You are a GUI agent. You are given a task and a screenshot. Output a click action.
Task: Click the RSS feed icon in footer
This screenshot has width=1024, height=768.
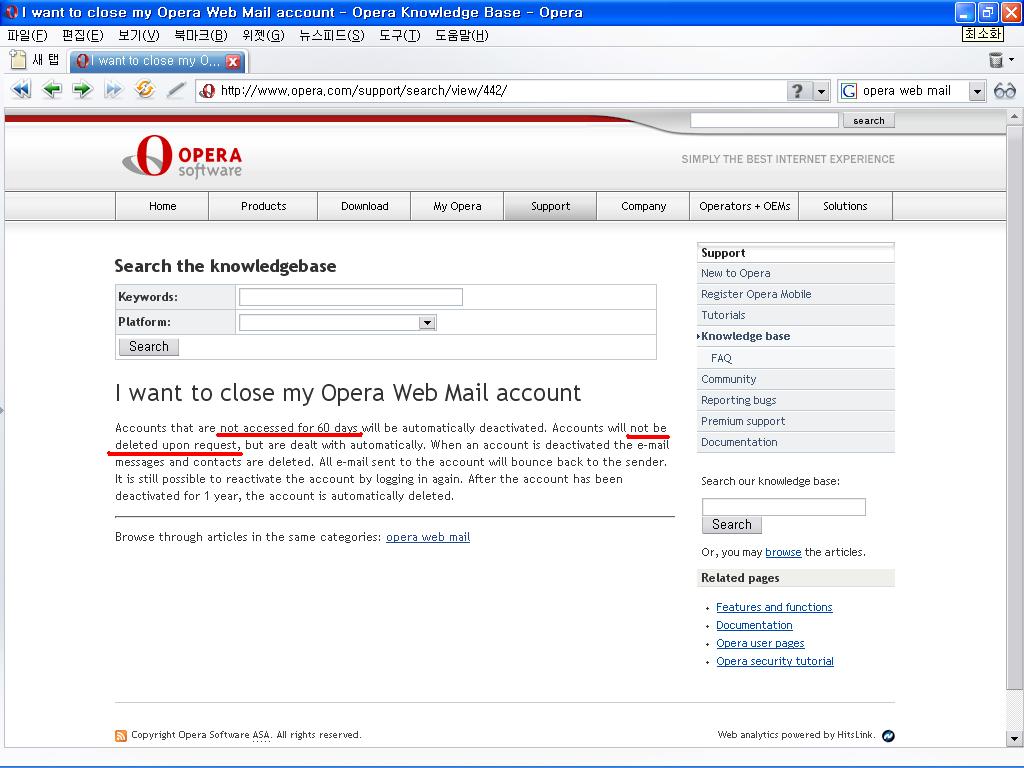pos(121,735)
